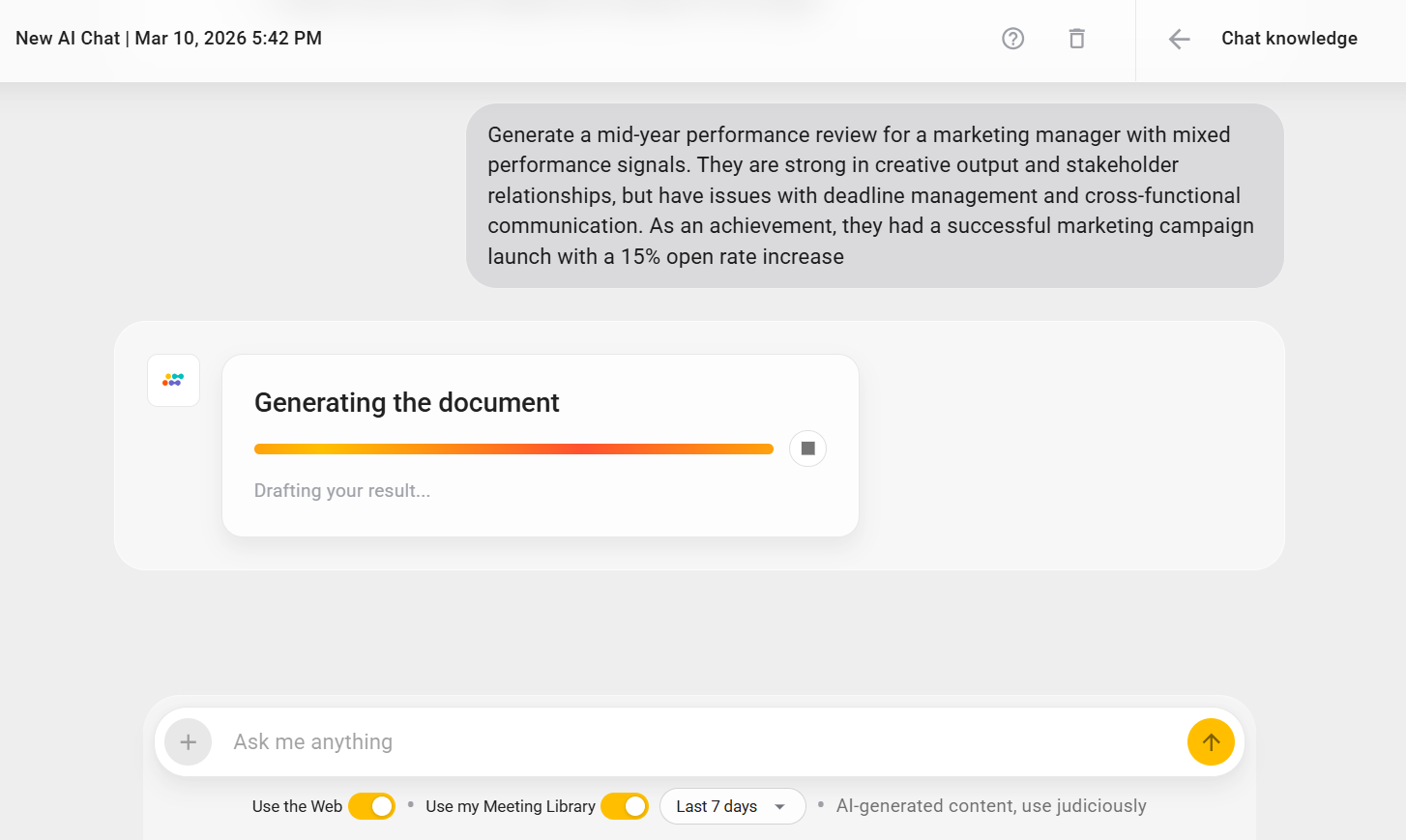Expand the meeting date range chevron
1406x840 pixels.
pyautogui.click(x=779, y=806)
